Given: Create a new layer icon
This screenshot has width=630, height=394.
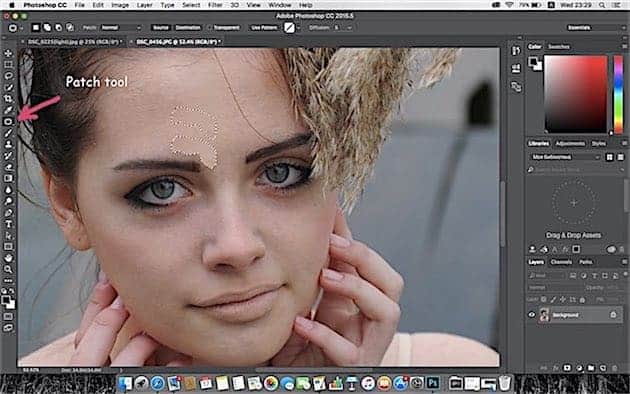Looking at the screenshot, I should pos(602,367).
